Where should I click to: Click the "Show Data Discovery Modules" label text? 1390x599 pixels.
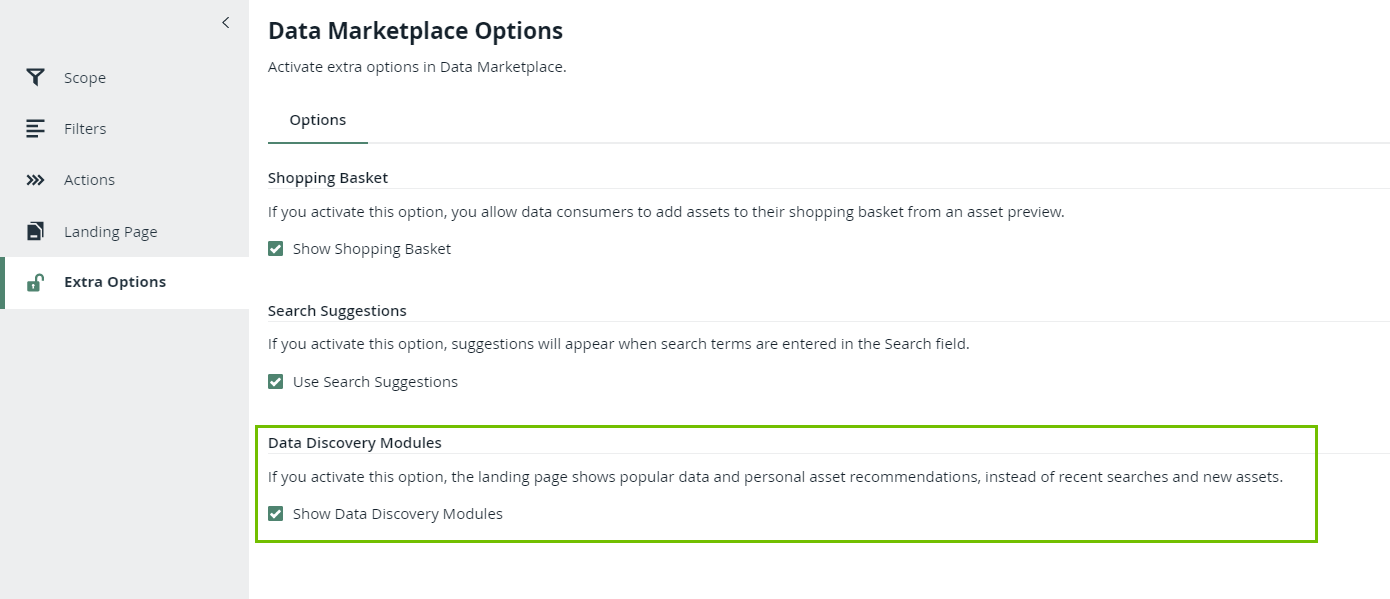click(x=397, y=514)
